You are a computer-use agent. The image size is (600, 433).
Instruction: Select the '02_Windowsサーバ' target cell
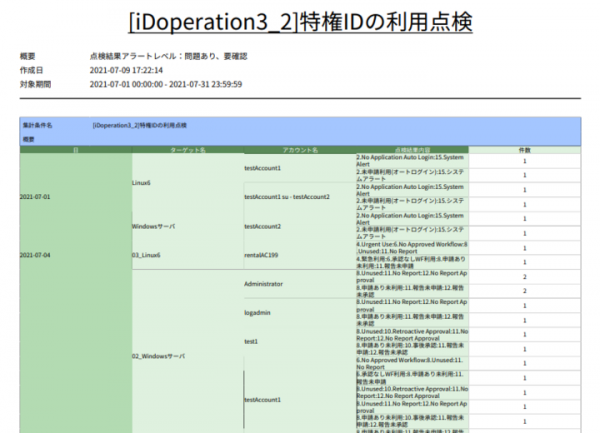[159, 356]
